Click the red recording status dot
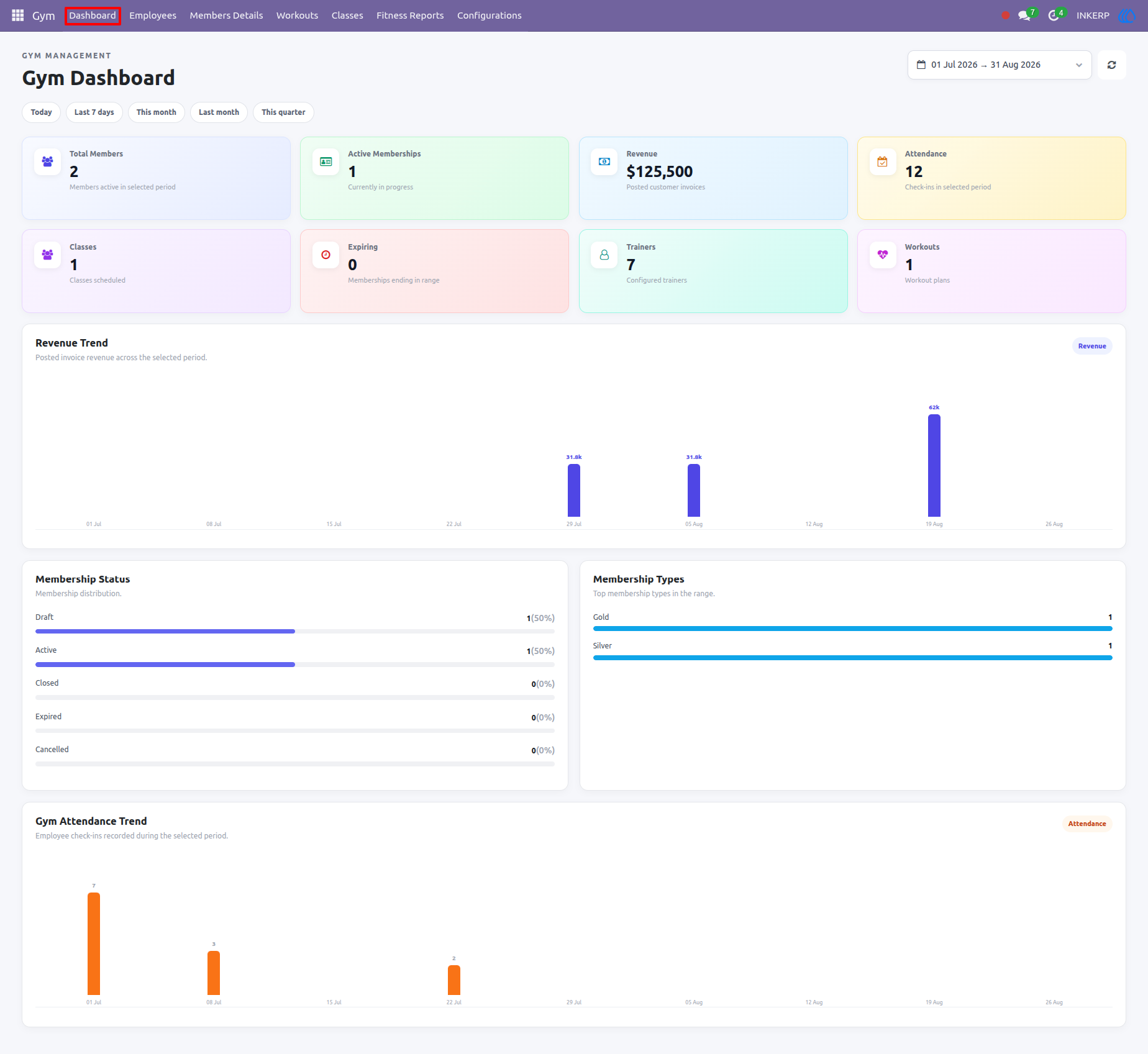The height and width of the screenshot is (1054, 1148). [x=1005, y=16]
